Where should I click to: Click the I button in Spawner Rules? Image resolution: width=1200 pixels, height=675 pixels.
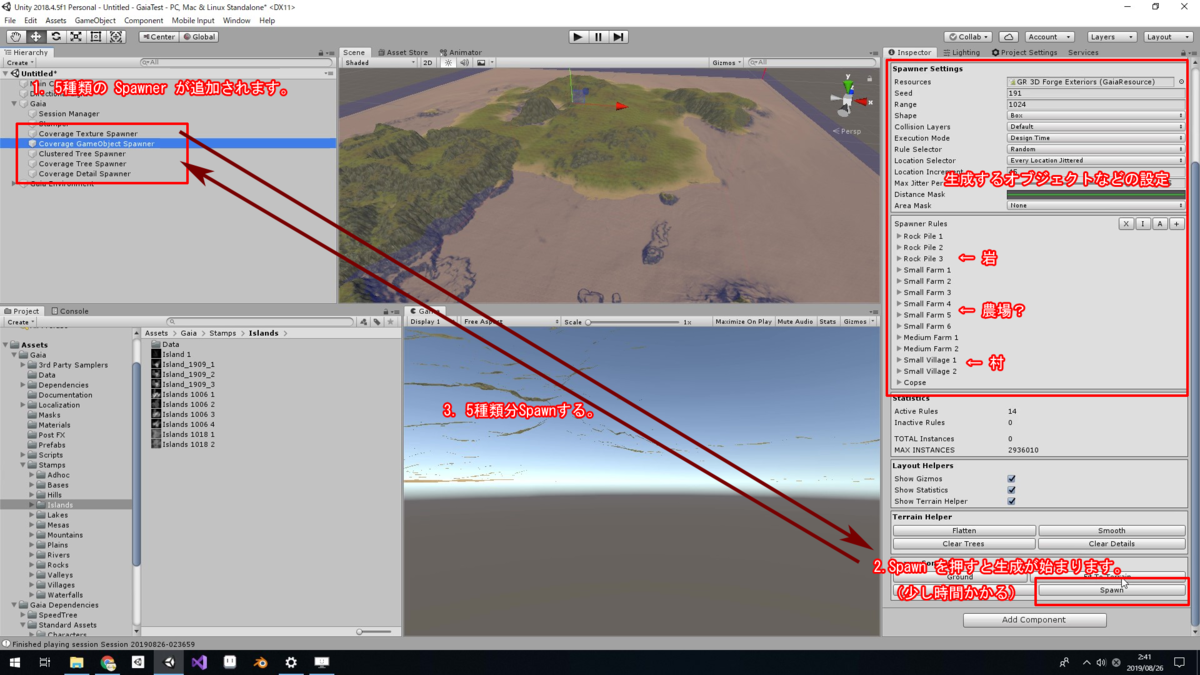tap(1143, 224)
